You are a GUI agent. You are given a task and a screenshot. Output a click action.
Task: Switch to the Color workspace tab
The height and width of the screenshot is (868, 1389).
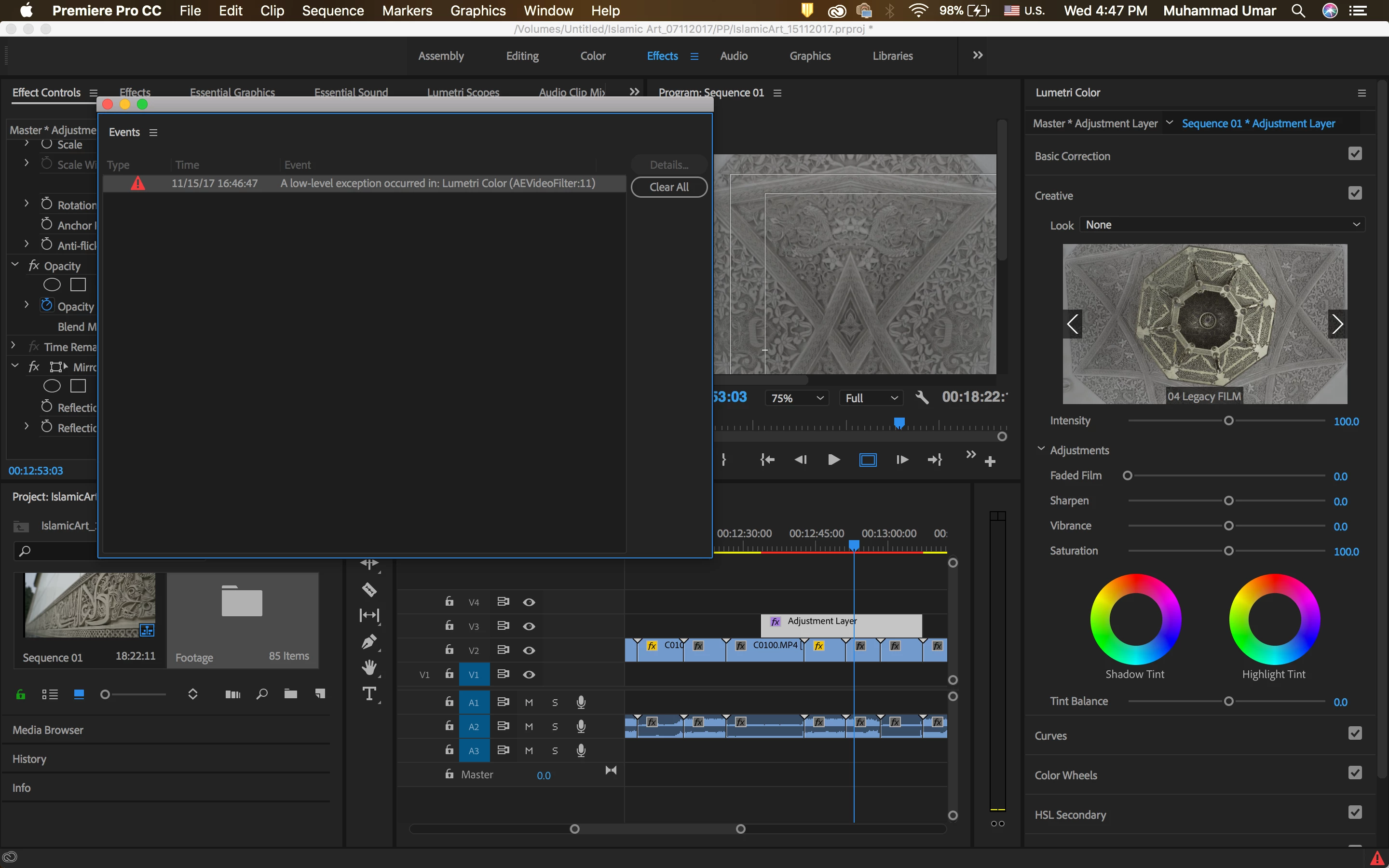[x=592, y=55]
